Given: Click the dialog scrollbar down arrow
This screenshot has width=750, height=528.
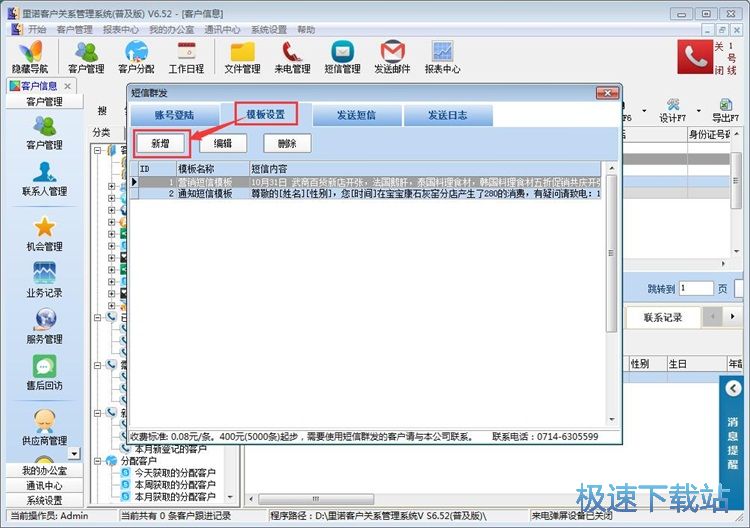Looking at the screenshot, I should click(612, 419).
